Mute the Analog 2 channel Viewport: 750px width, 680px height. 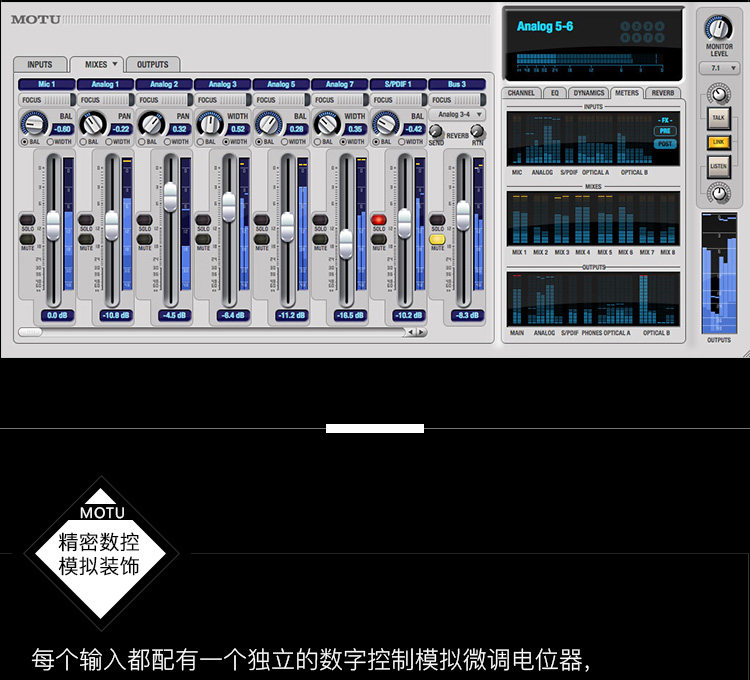click(144, 239)
